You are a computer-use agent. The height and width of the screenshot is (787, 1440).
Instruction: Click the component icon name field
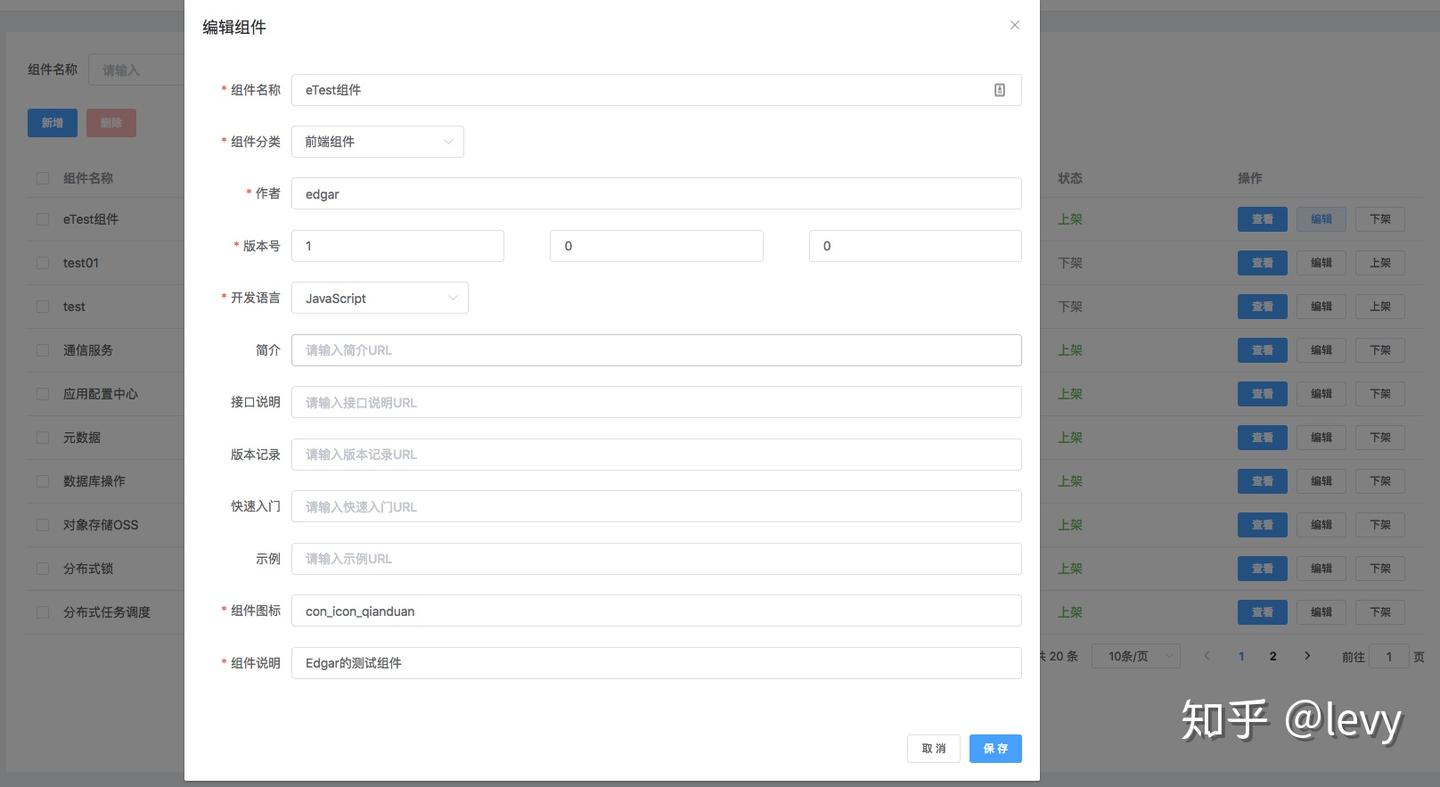(x=656, y=611)
